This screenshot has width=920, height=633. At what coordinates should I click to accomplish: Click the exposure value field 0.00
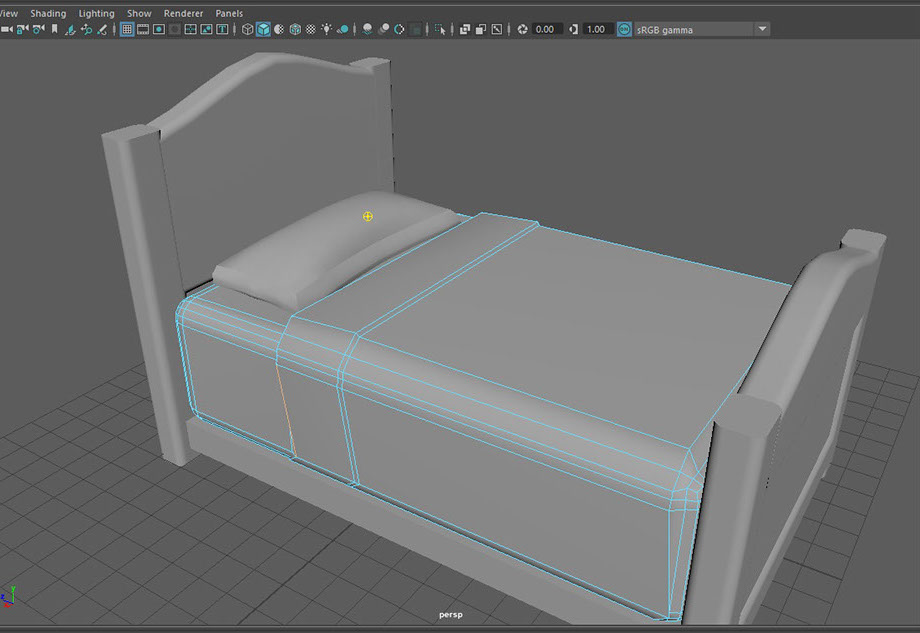click(x=545, y=30)
